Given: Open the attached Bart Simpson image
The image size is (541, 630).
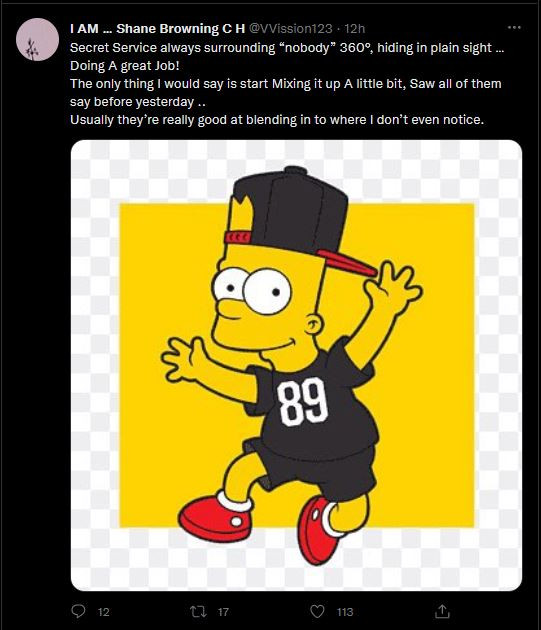Looking at the screenshot, I should 296,365.
